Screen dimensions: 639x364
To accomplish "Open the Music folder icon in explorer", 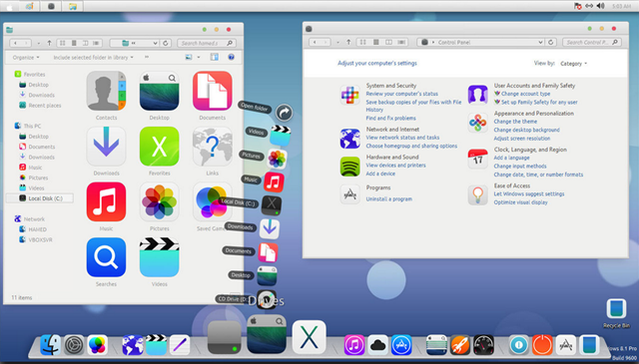I will [x=106, y=202].
